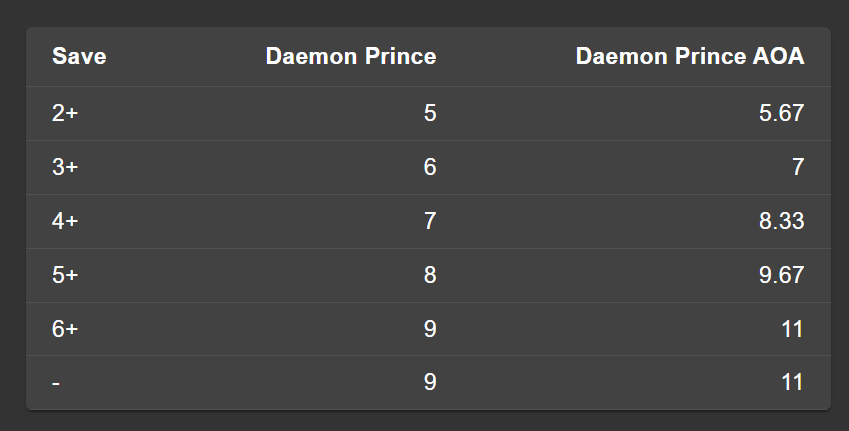Click the Daemon Prince AOA column header
This screenshot has height=431, width=849.
tap(689, 57)
